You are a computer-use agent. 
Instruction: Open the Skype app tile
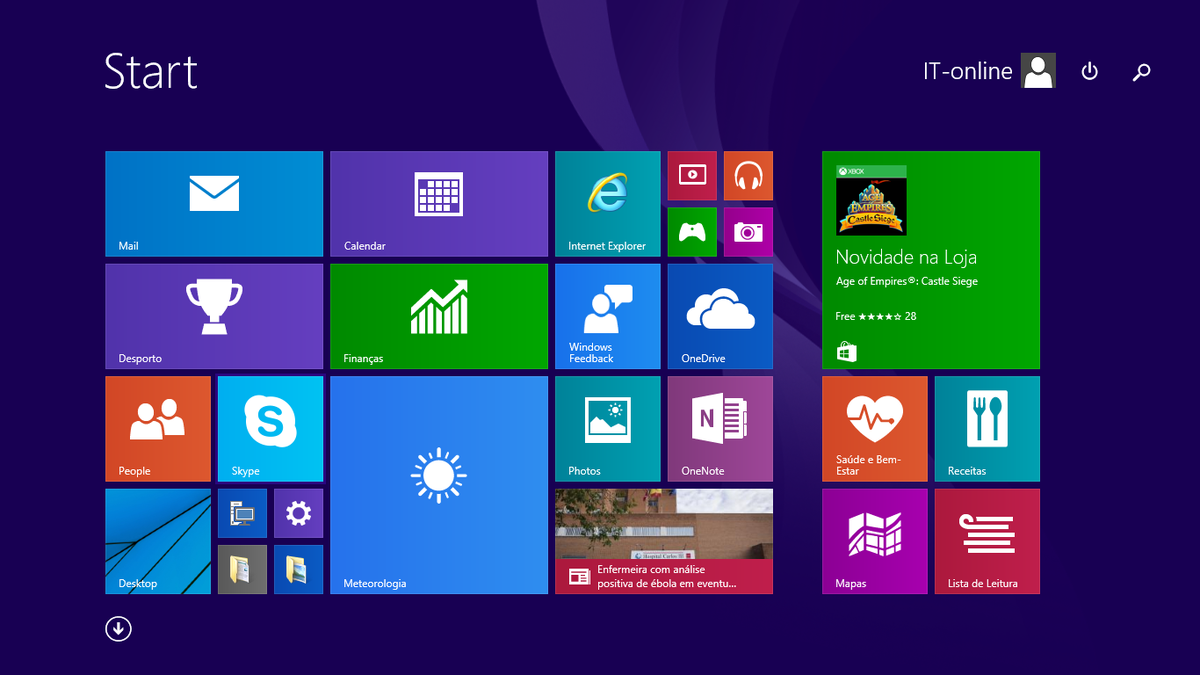coord(270,429)
